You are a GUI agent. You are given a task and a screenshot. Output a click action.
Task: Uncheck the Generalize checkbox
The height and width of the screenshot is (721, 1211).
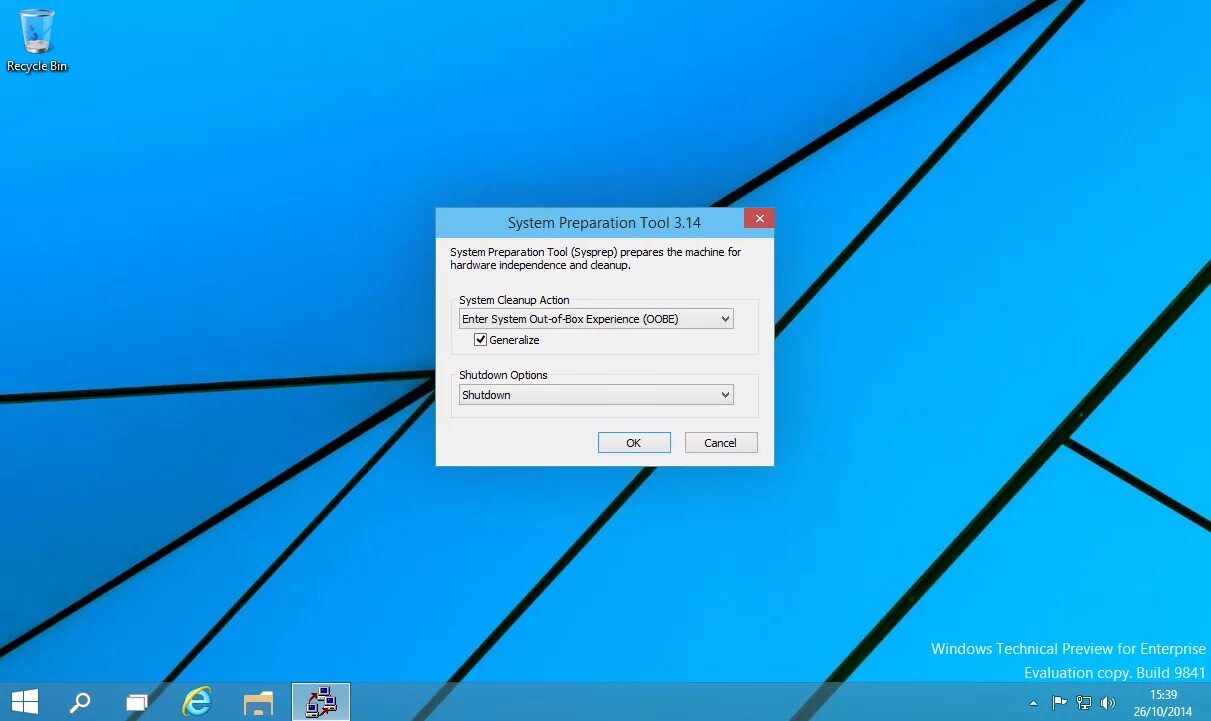click(481, 340)
